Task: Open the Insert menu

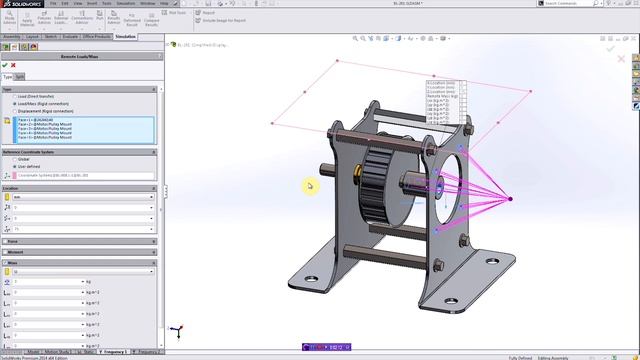Action: (92, 3)
